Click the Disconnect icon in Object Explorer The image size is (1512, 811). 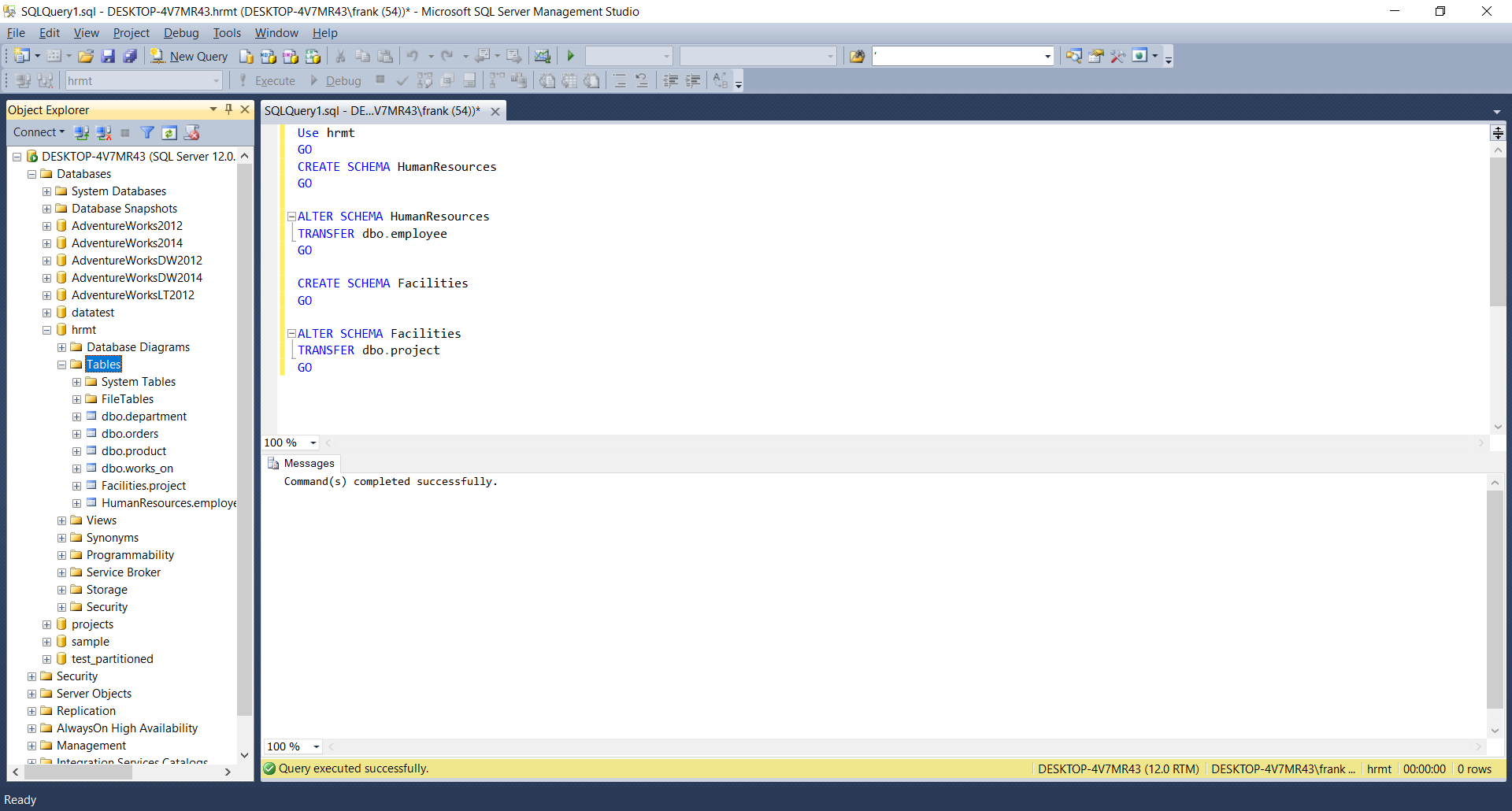(103, 132)
